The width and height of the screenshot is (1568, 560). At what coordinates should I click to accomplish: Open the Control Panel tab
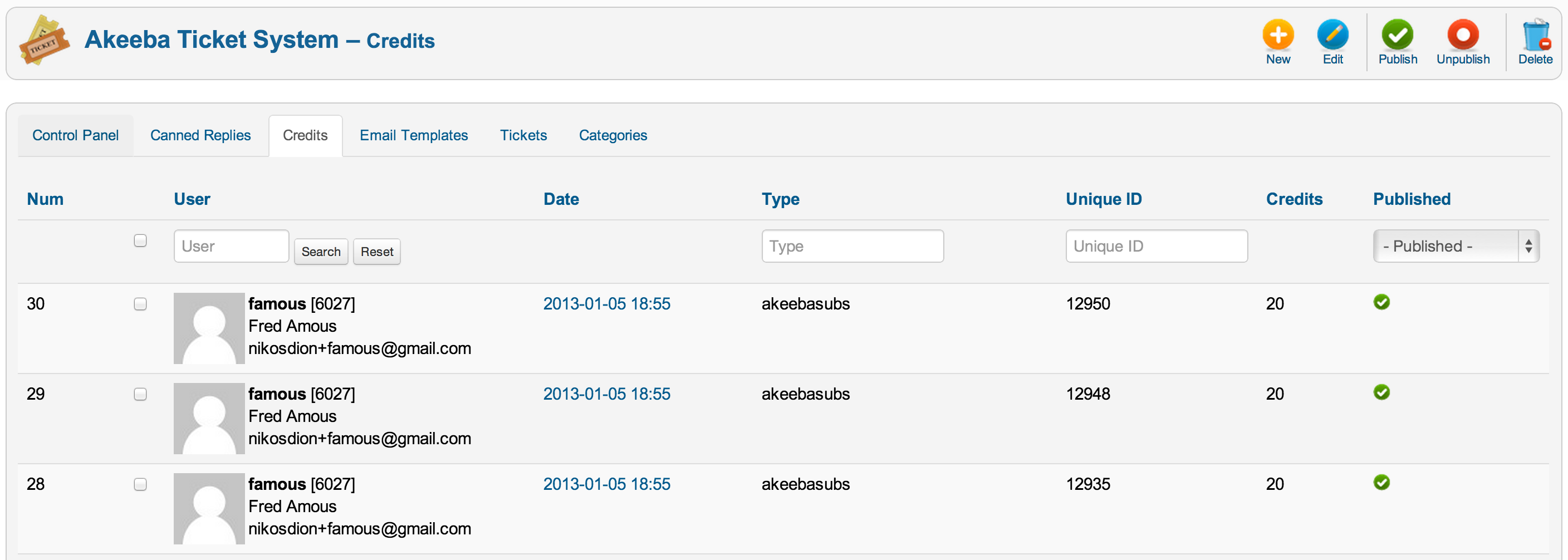click(x=76, y=135)
